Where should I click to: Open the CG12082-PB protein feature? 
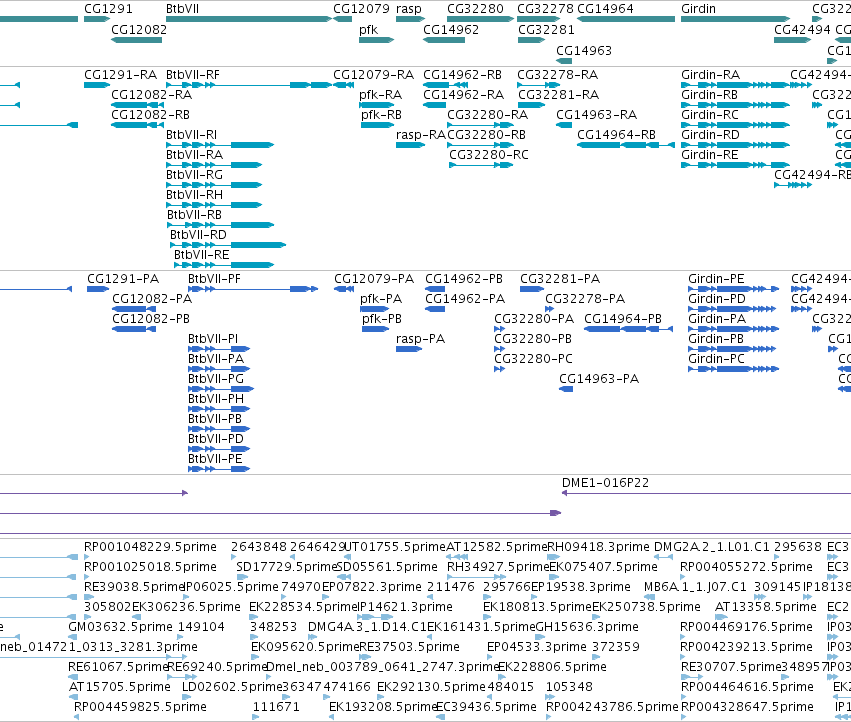click(x=134, y=329)
